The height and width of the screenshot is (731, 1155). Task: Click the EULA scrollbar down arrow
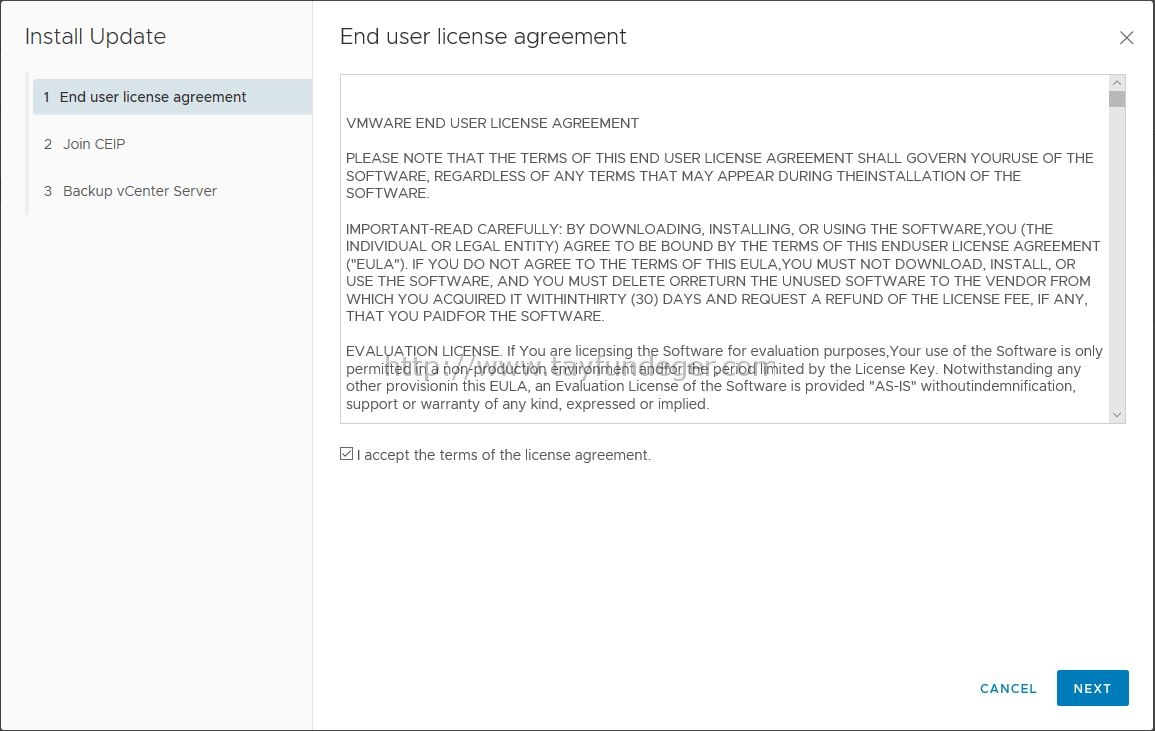pyautogui.click(x=1117, y=415)
